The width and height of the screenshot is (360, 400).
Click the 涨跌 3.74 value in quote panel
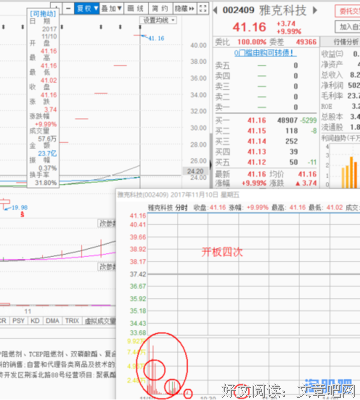click(x=306, y=183)
